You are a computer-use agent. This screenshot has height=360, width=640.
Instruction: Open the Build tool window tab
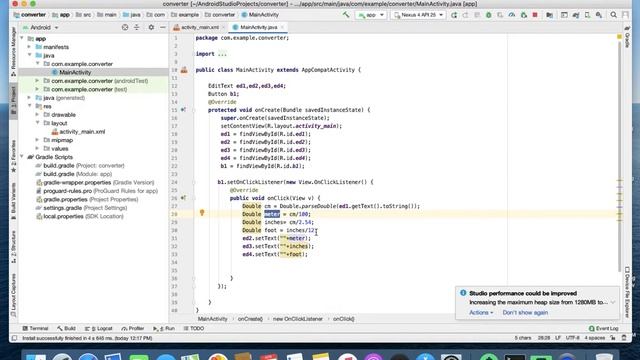66,328
